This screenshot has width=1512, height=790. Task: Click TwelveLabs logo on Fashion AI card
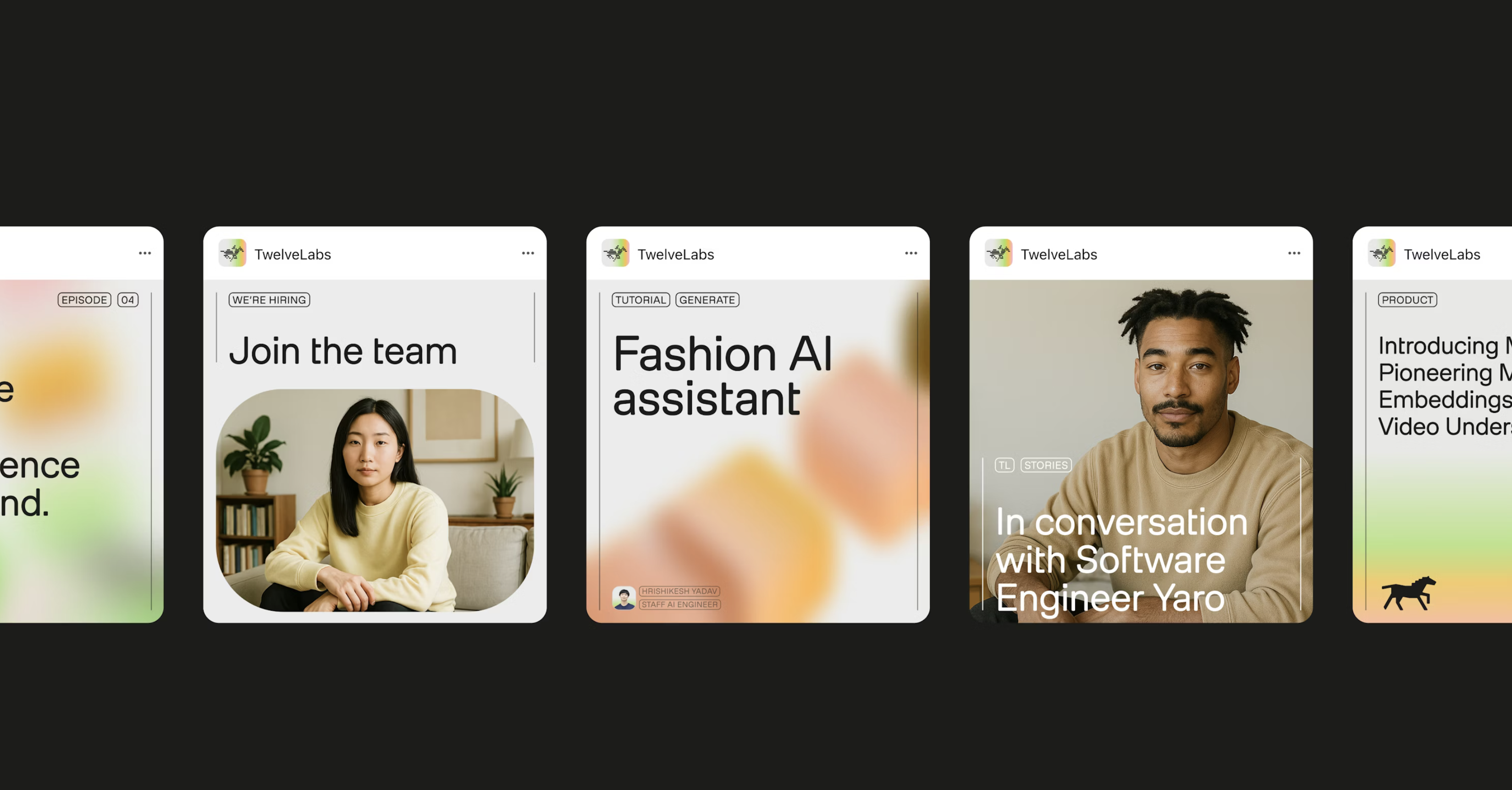click(615, 253)
